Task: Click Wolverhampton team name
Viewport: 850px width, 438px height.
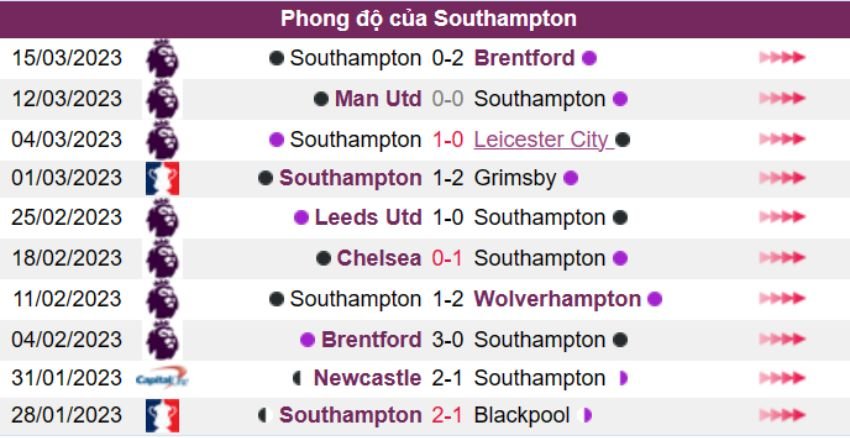Action: (557, 299)
